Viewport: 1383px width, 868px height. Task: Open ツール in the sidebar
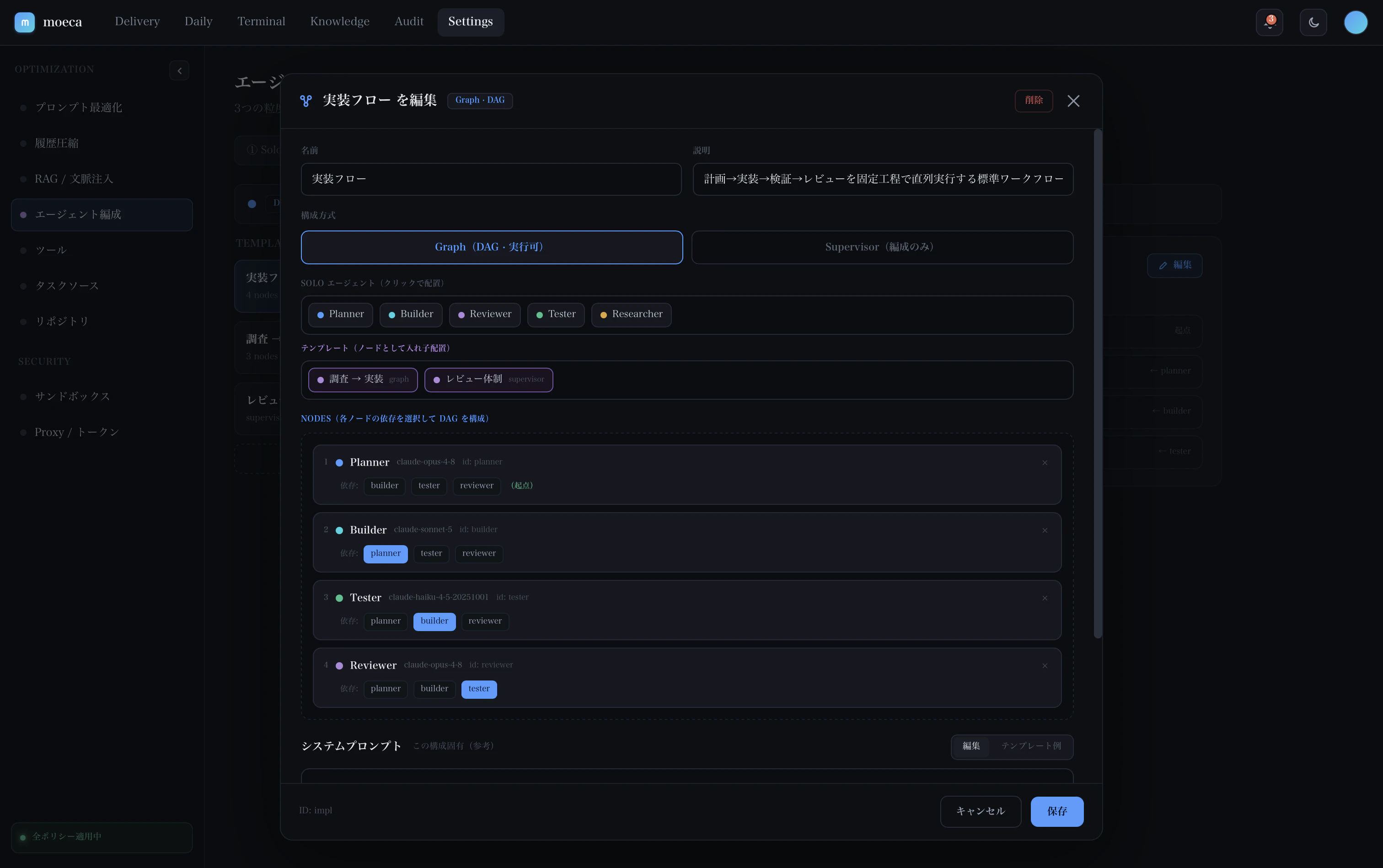pyautogui.click(x=102, y=250)
